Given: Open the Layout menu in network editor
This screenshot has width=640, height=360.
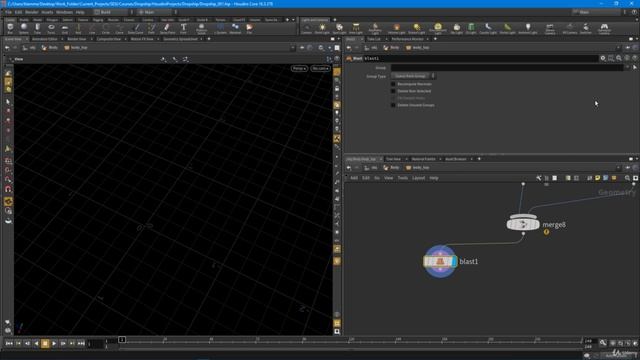Looking at the screenshot, I should [418, 178].
